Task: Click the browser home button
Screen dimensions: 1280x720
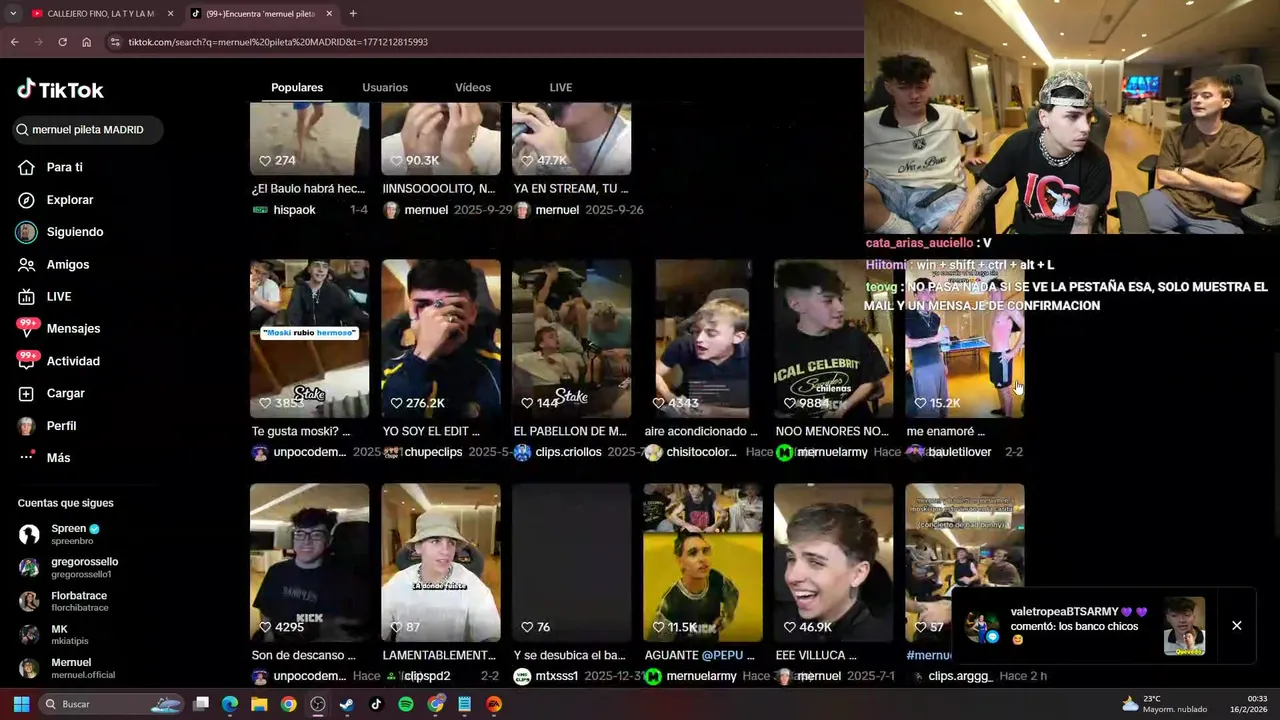Action: point(86,42)
